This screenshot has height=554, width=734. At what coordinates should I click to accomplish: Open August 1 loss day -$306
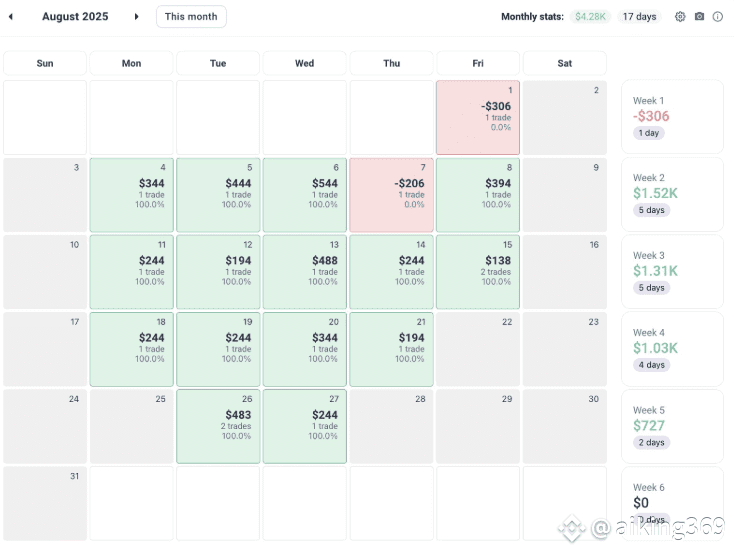pyautogui.click(x=478, y=118)
